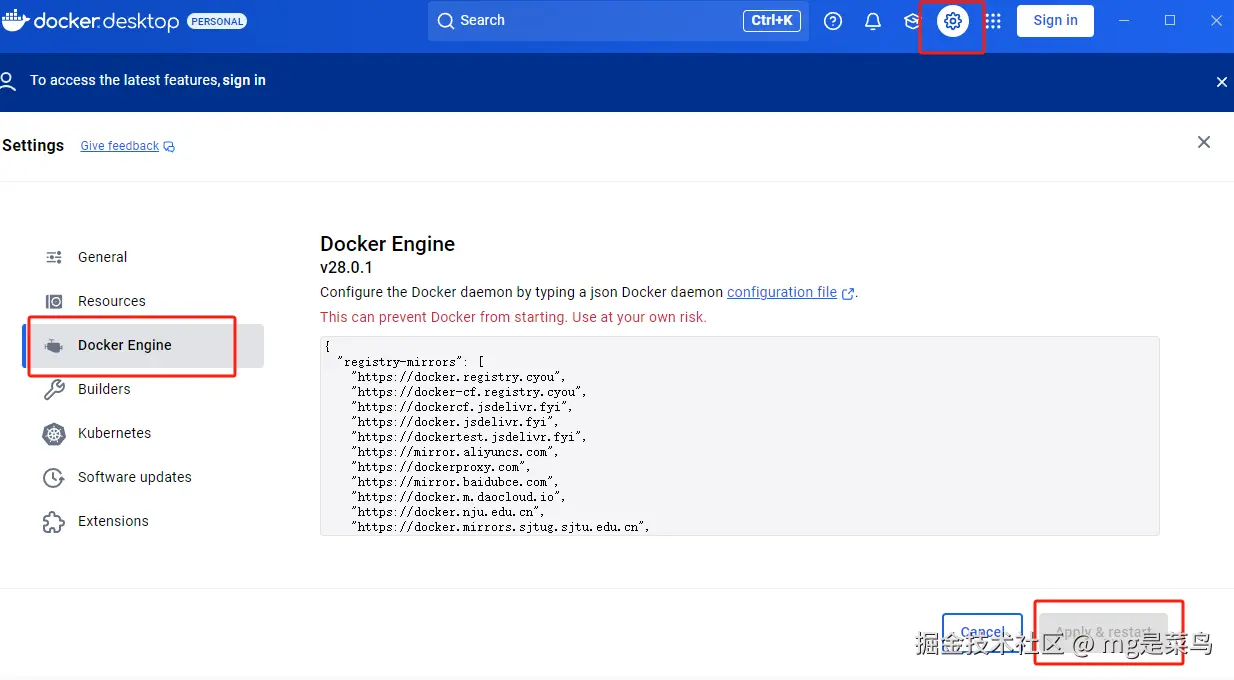Click the https://docker.nju.edu.cn mirror line

449,512
